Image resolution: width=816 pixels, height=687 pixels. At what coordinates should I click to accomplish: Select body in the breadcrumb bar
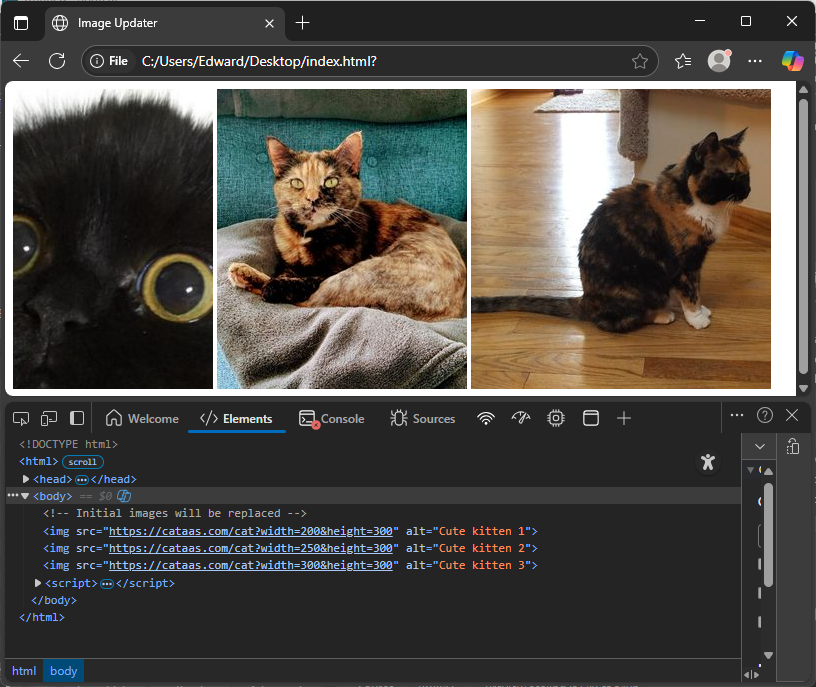pos(63,671)
